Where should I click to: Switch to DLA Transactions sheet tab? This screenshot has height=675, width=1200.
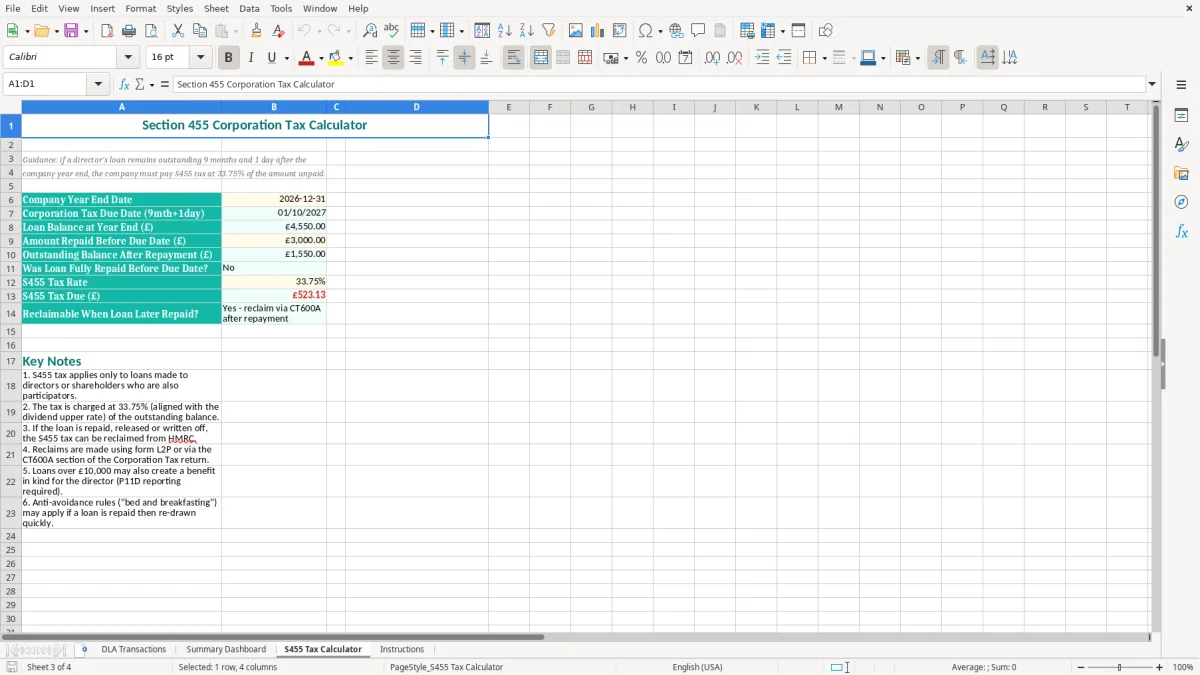point(134,649)
